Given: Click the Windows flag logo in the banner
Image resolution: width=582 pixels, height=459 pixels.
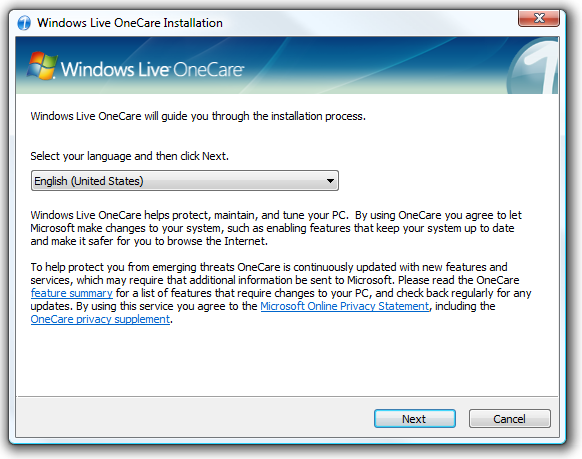Looking at the screenshot, I should (x=42, y=66).
